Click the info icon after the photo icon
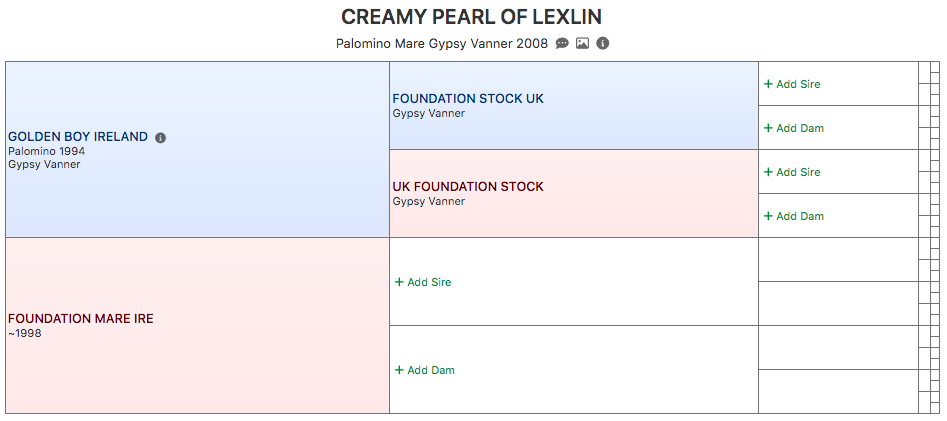947x421 pixels. pos(603,43)
